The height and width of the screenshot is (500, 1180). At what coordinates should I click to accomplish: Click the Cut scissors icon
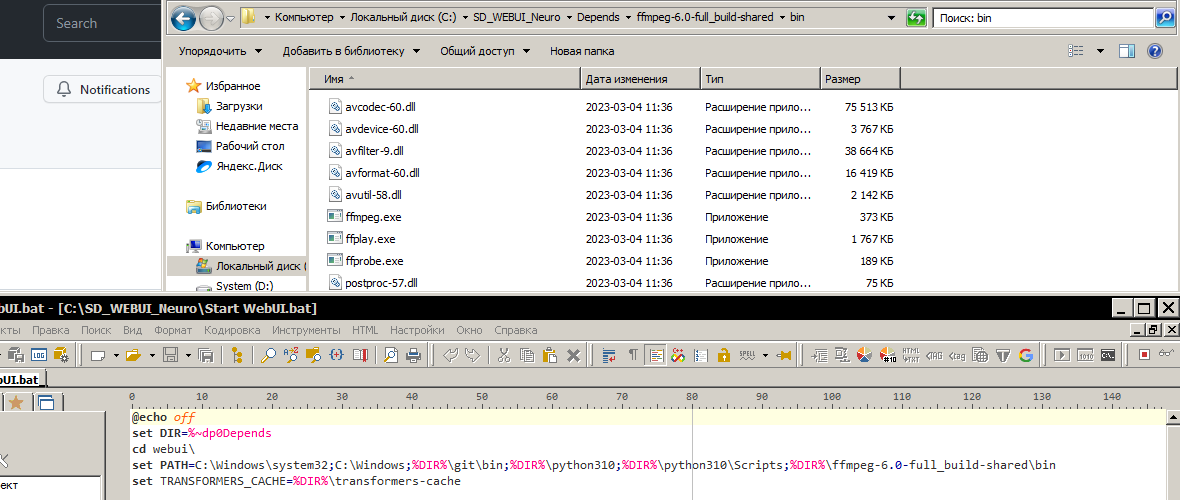pos(503,355)
